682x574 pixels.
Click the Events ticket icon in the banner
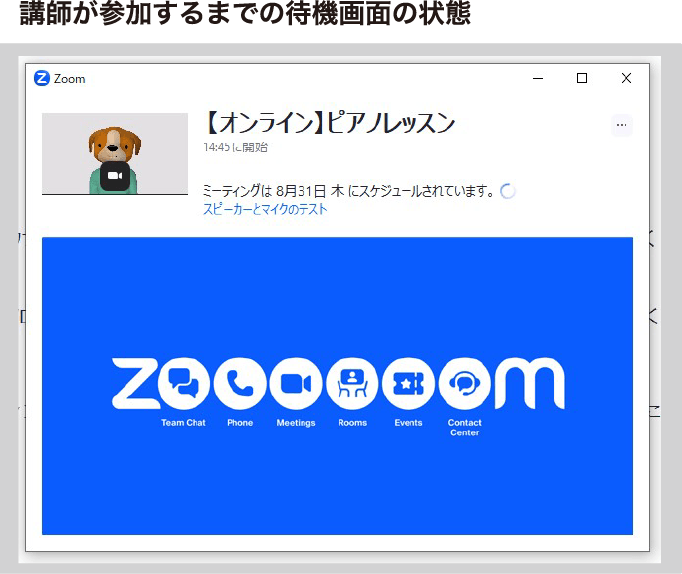(x=408, y=384)
